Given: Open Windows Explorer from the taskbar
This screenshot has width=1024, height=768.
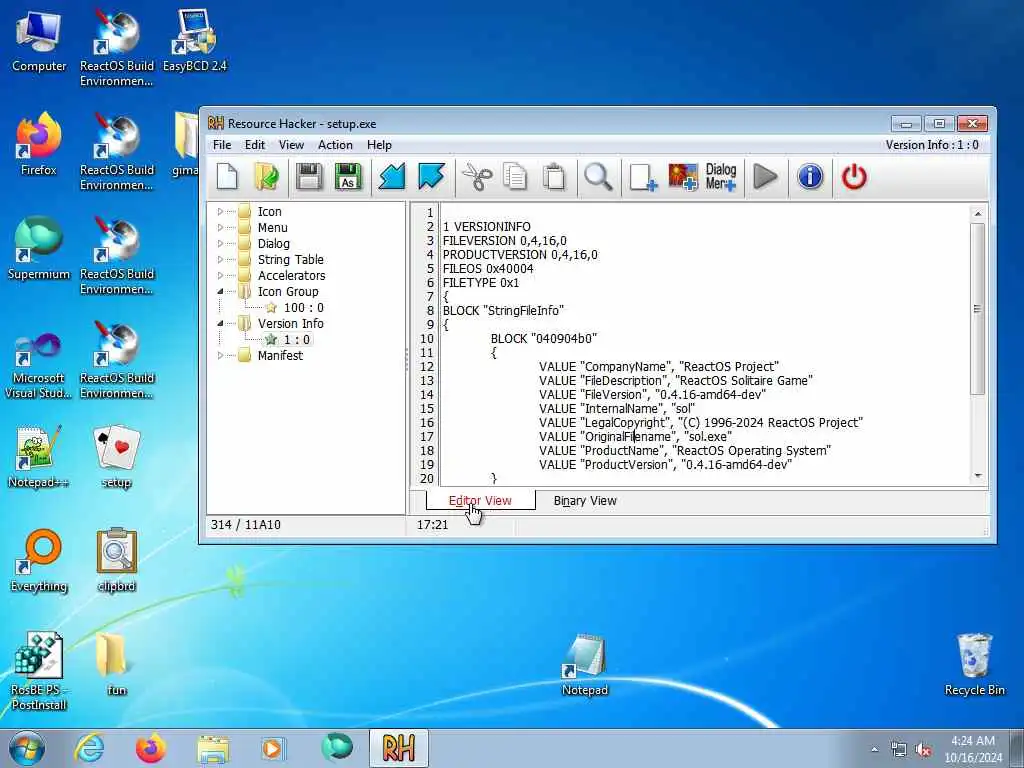Looking at the screenshot, I should click(213, 748).
